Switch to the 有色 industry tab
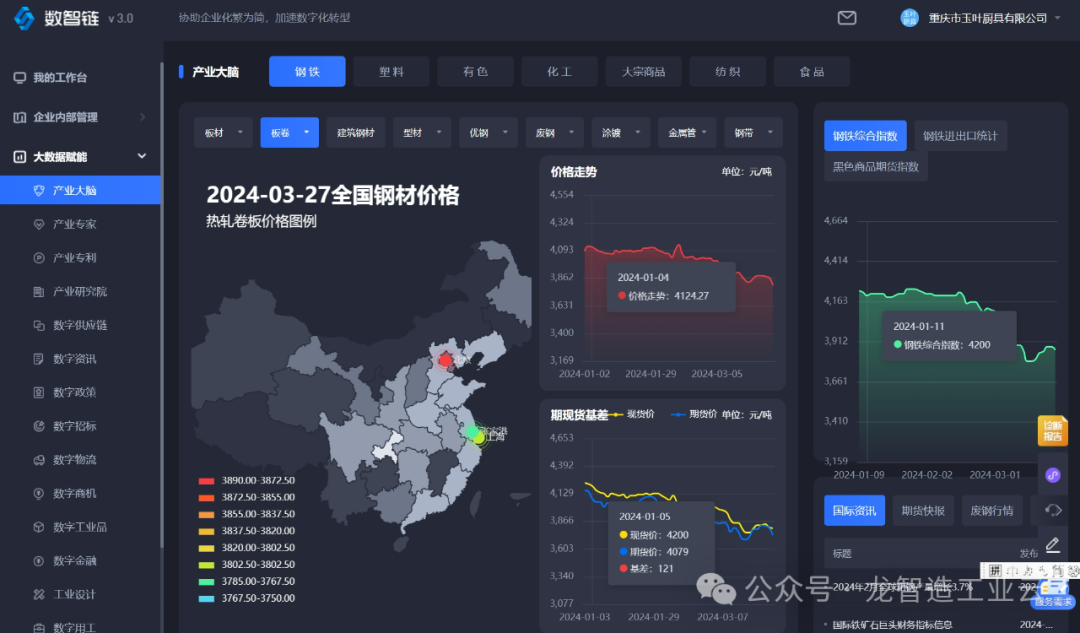Screen dimensions: 1080x633 point(475,72)
